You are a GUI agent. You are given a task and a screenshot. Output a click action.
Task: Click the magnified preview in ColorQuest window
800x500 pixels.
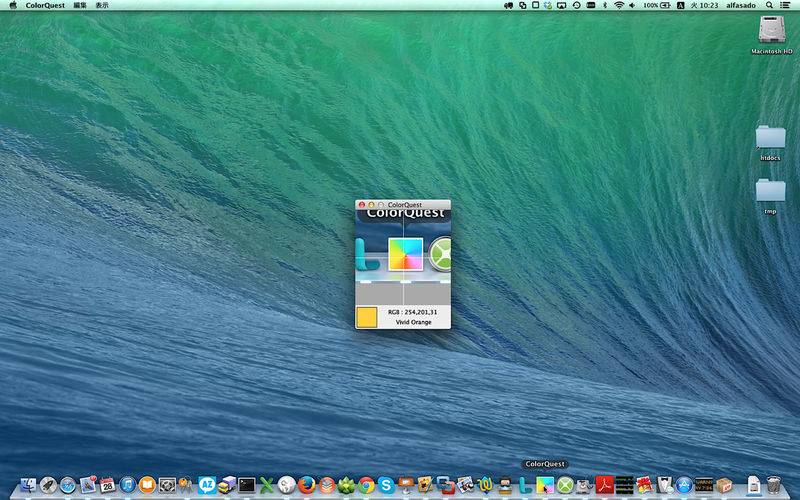click(403, 257)
